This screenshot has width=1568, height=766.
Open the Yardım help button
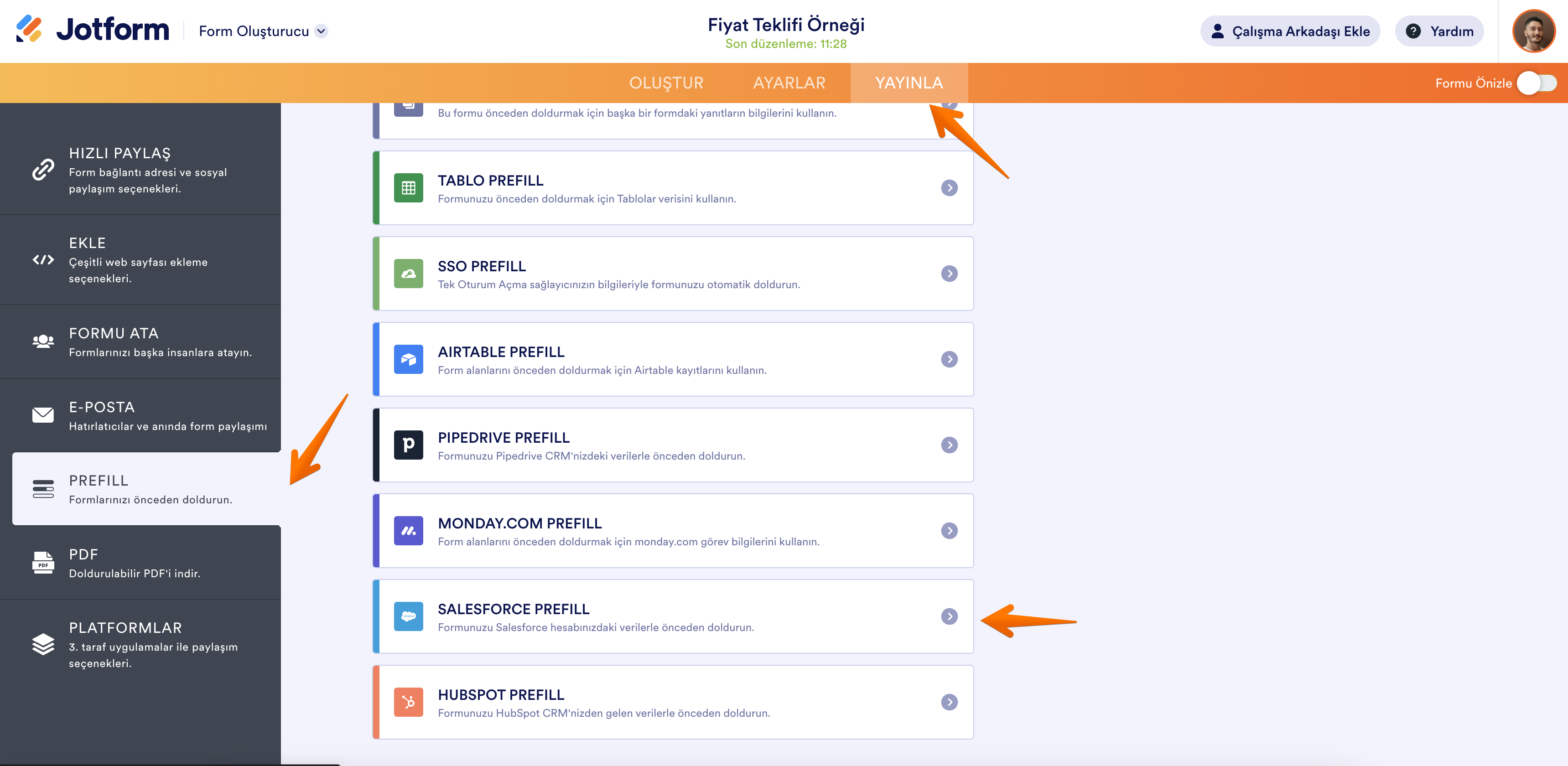(1439, 31)
